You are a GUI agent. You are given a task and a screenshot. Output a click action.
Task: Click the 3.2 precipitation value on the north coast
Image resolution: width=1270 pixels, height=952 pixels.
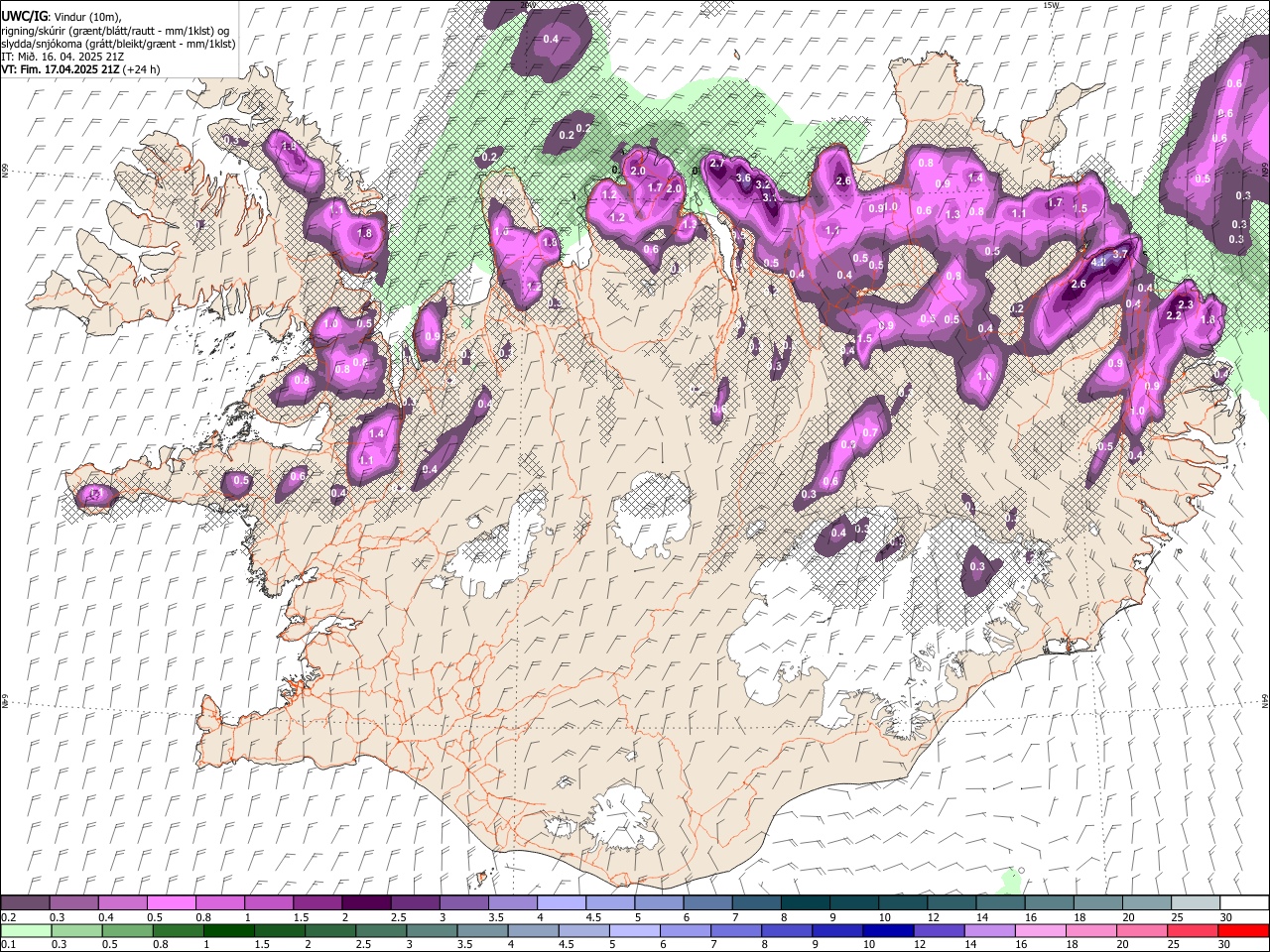pyautogui.click(x=763, y=185)
